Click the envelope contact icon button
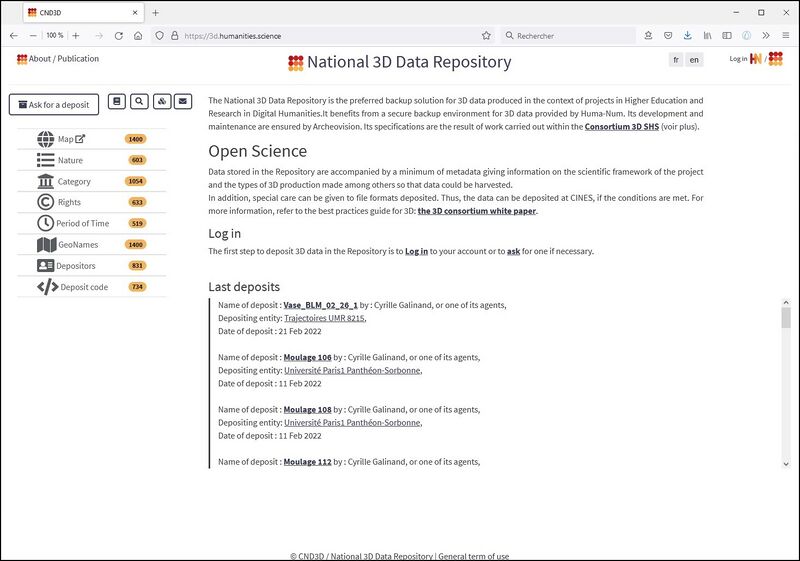This screenshot has width=800, height=561. pyautogui.click(x=182, y=101)
